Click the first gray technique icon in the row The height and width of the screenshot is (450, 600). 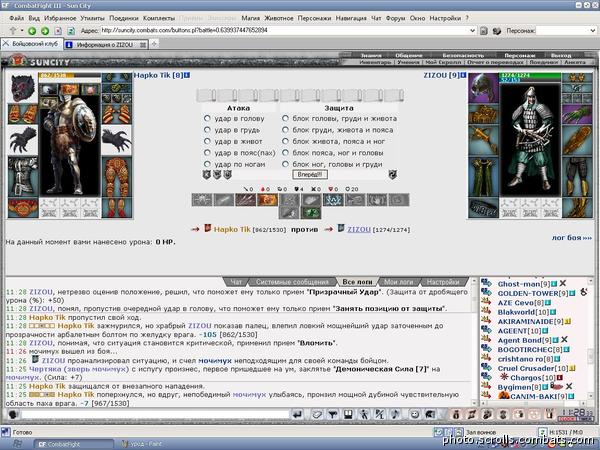pos(202,200)
